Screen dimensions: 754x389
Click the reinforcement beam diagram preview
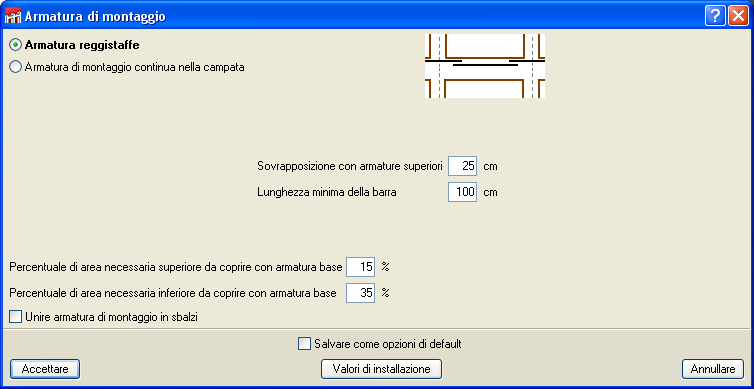coord(485,65)
